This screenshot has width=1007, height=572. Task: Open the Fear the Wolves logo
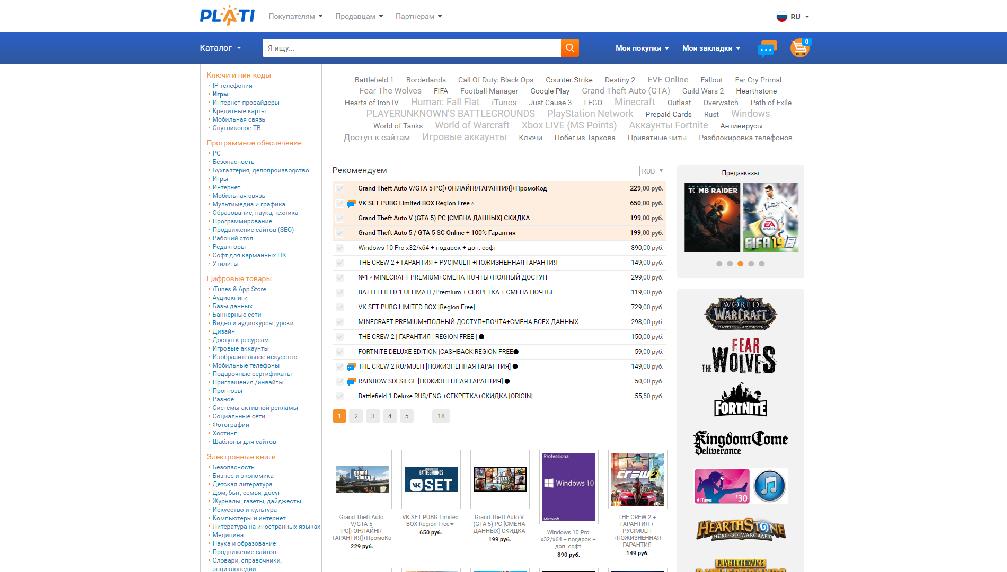[x=739, y=356]
